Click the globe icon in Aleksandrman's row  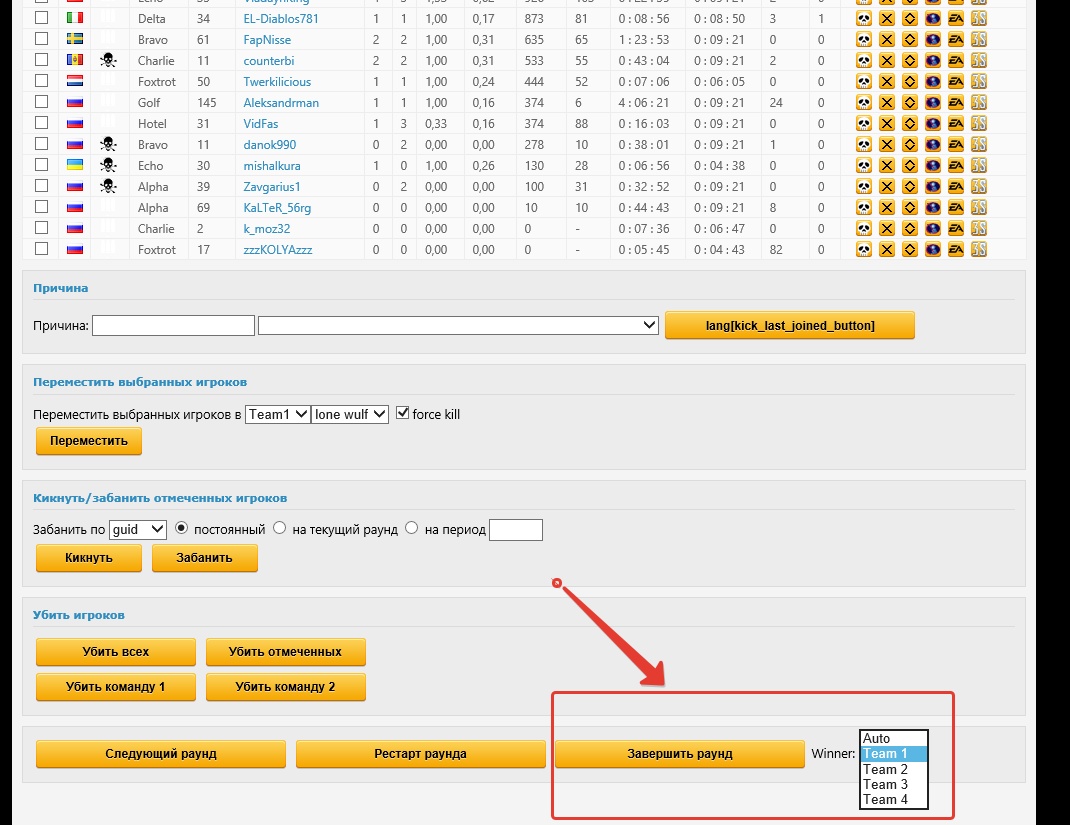click(932, 103)
